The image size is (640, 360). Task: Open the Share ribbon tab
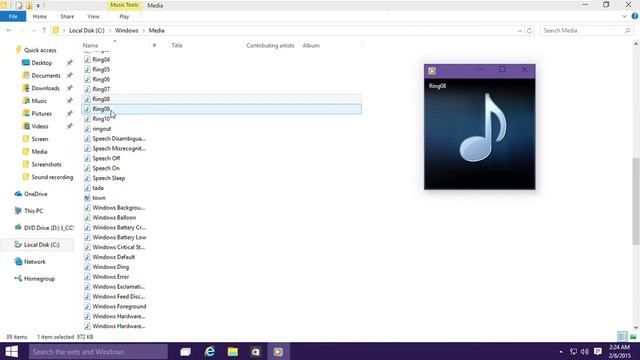[x=67, y=16]
